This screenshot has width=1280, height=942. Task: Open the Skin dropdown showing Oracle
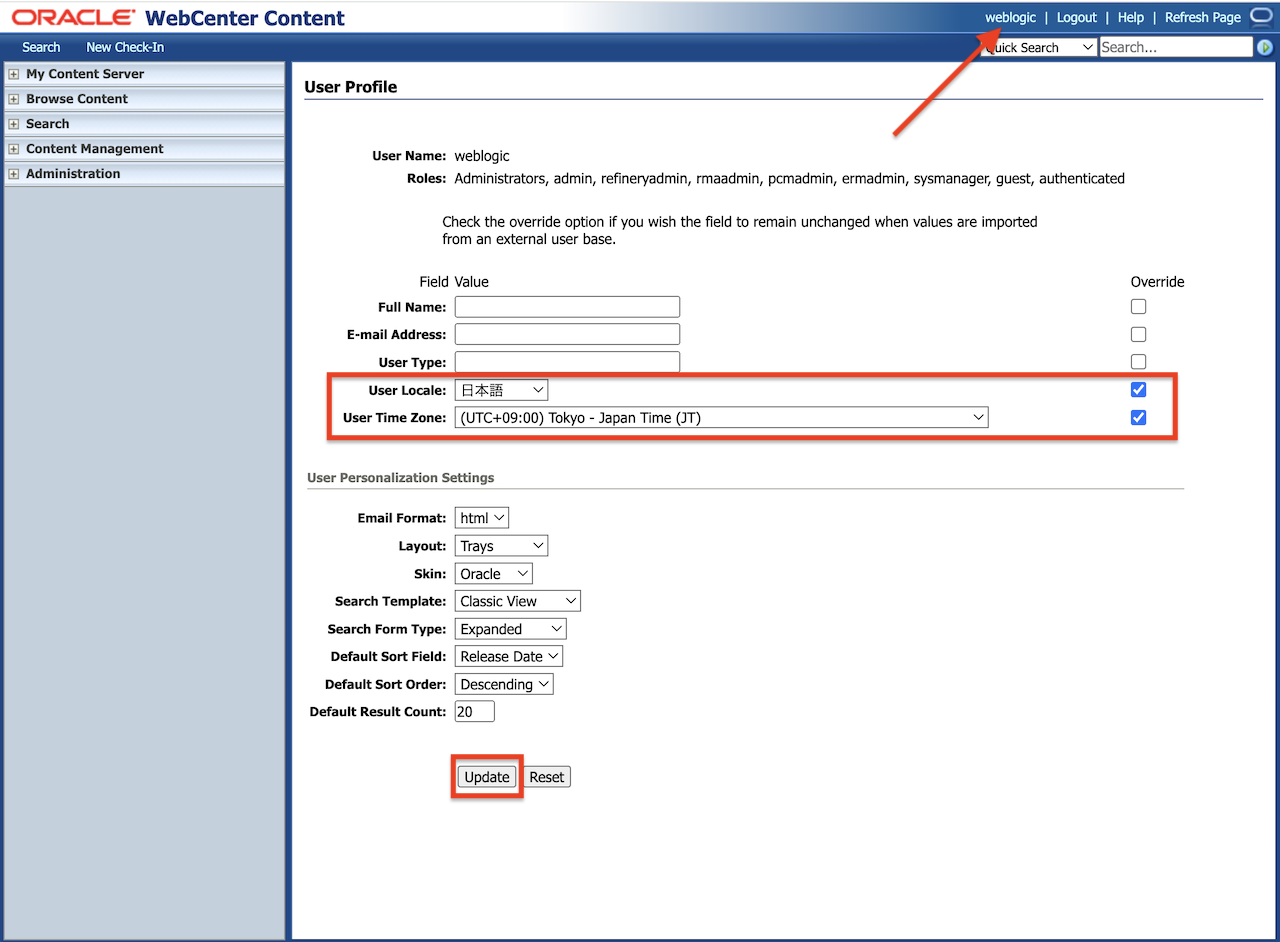494,574
